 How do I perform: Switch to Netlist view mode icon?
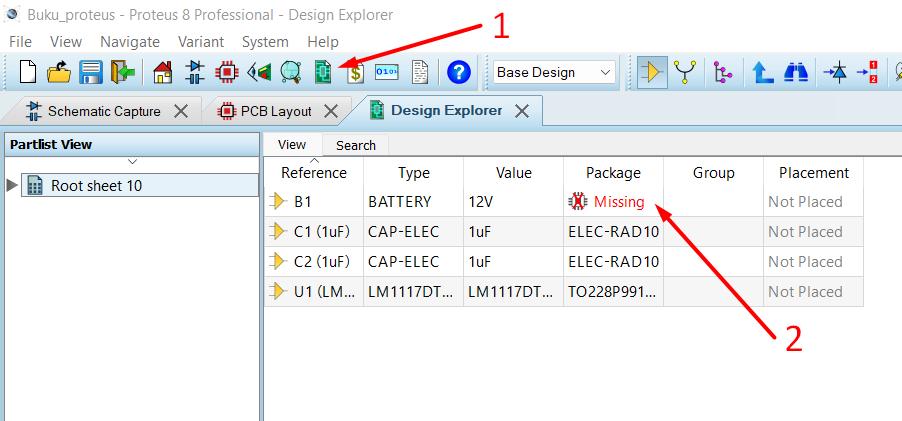coord(685,72)
